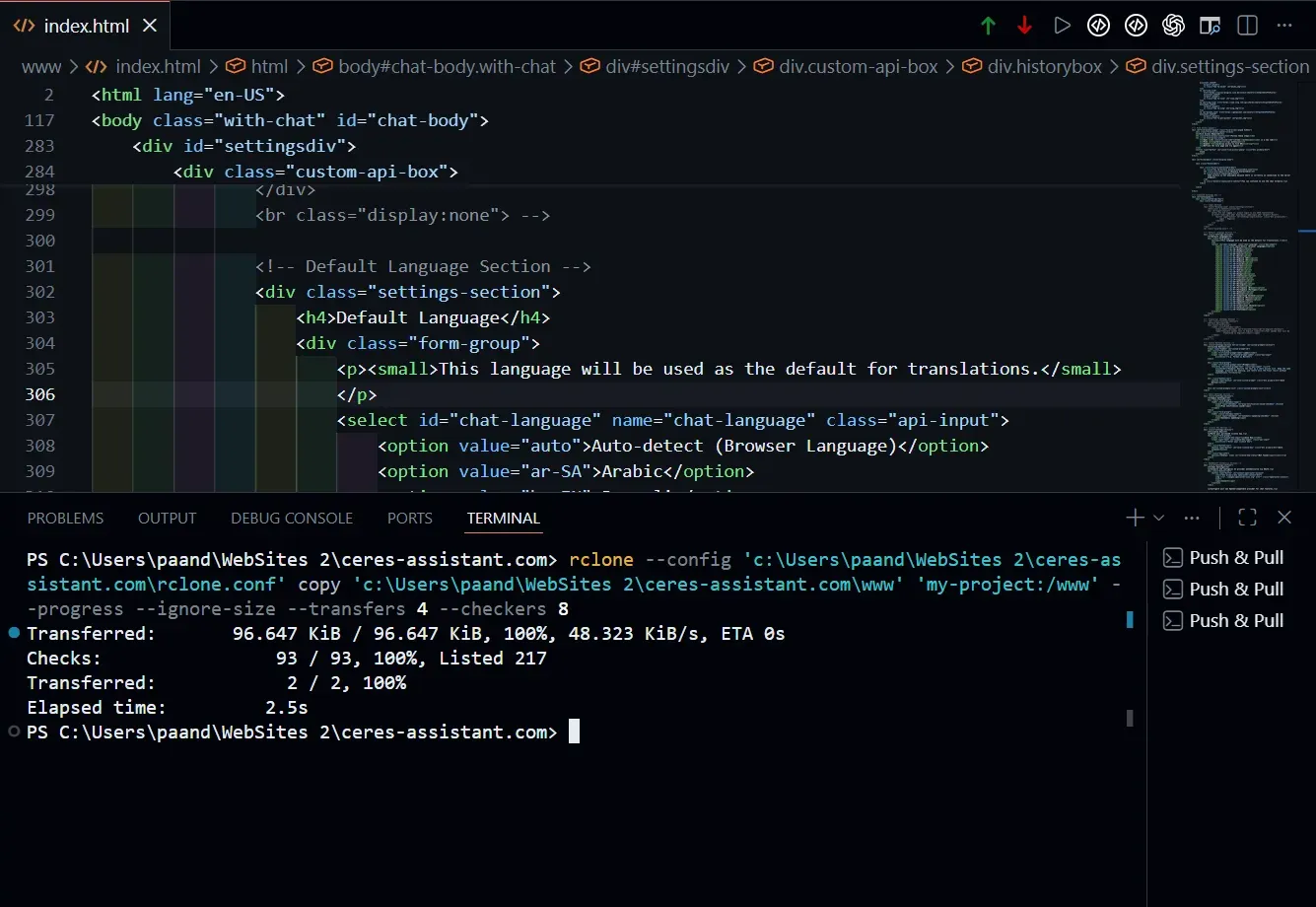Image resolution: width=1316 pixels, height=907 pixels.
Task: Click the 'Auto-detect (Browser Language)' option line
Action: [x=683, y=446]
